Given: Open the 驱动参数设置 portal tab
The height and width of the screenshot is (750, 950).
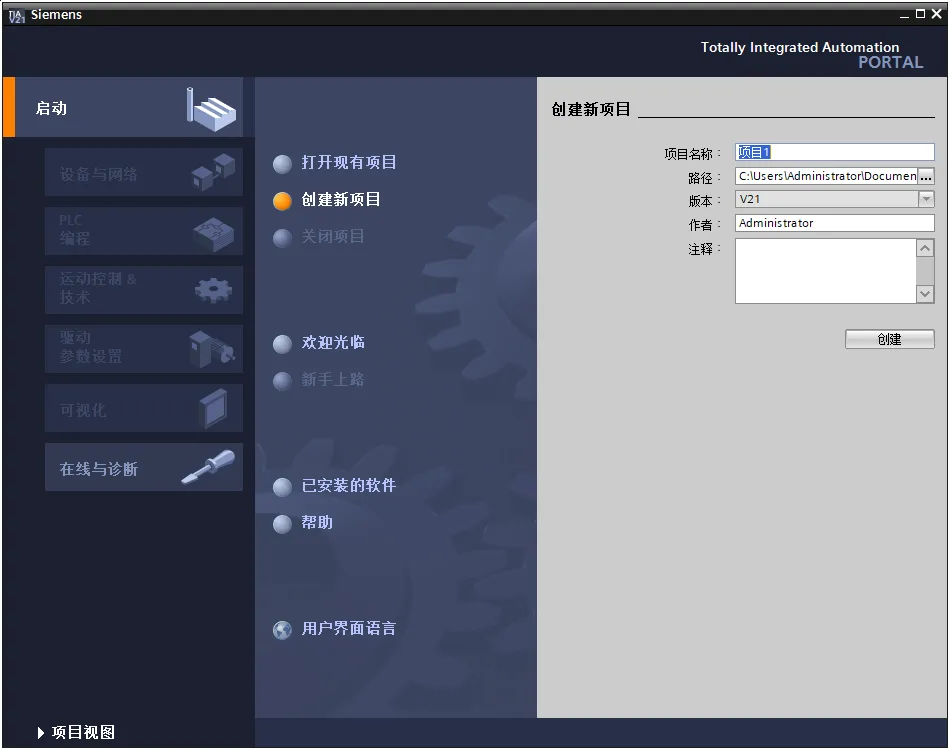Looking at the screenshot, I should pyautogui.click(x=144, y=348).
